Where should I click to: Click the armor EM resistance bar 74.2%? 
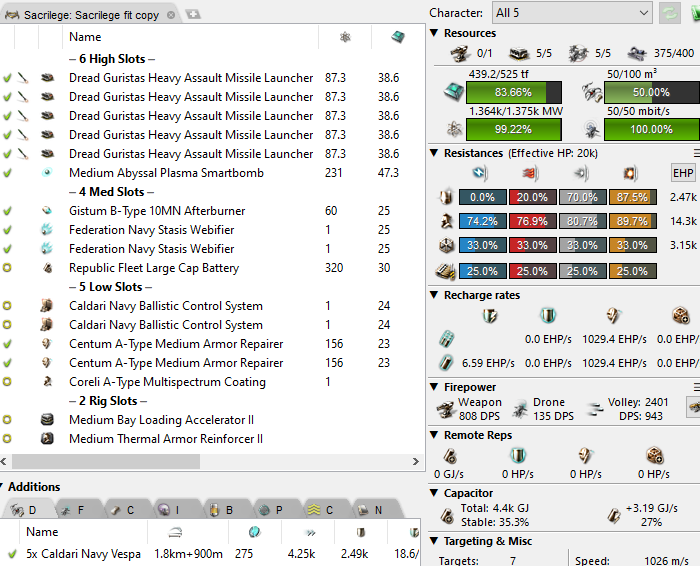click(x=483, y=221)
